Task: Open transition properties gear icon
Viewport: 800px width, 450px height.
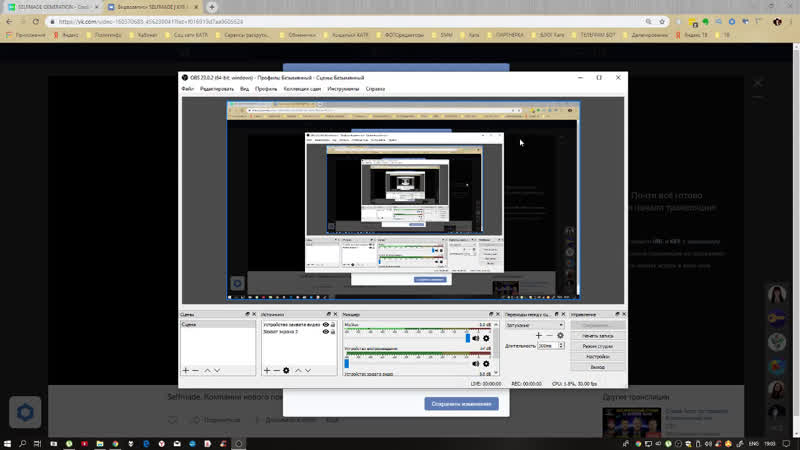Action: pos(560,335)
